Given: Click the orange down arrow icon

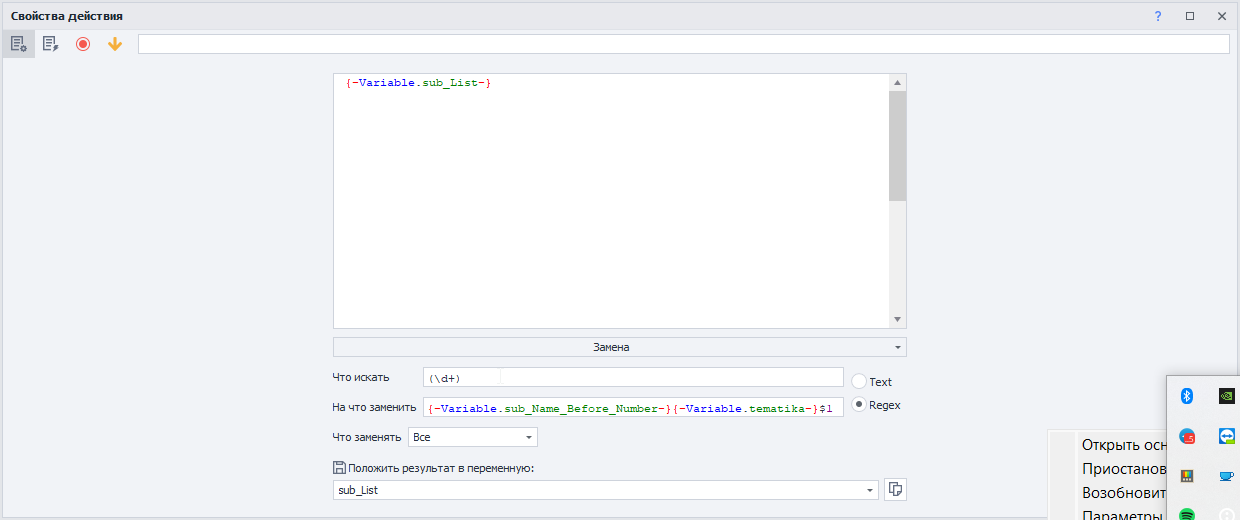Looking at the screenshot, I should [115, 44].
